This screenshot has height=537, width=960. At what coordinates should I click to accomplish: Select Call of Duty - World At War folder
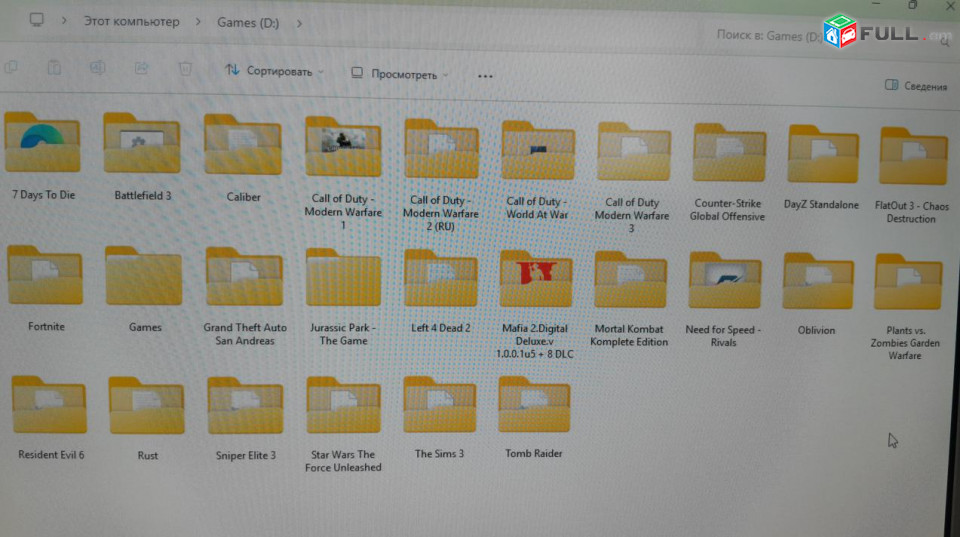click(x=538, y=151)
